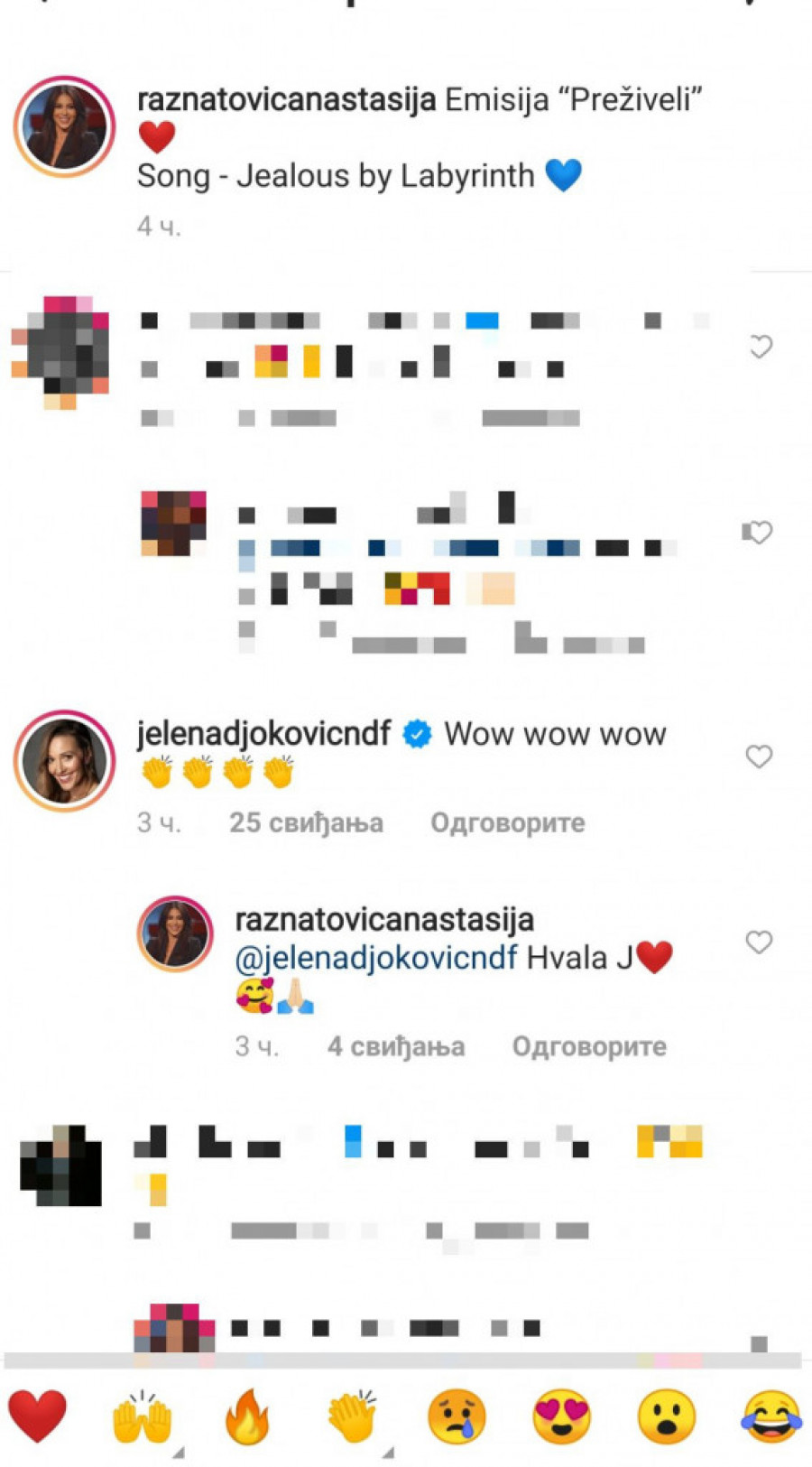Tap the surprised face reaction emoji
This screenshot has width=812, height=1467.
coord(666,1416)
